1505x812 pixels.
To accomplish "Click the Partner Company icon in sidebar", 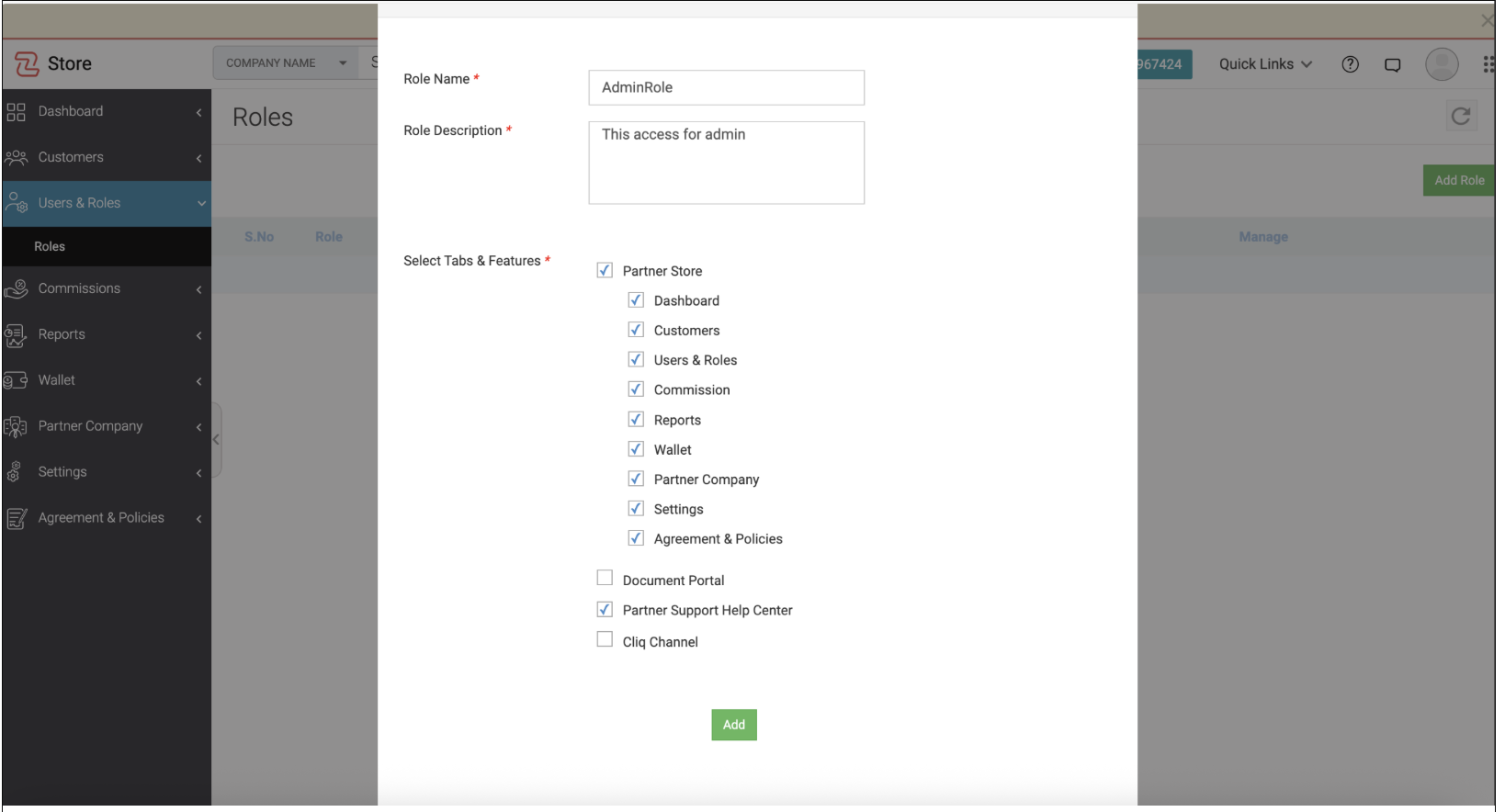I will pyautogui.click(x=16, y=427).
